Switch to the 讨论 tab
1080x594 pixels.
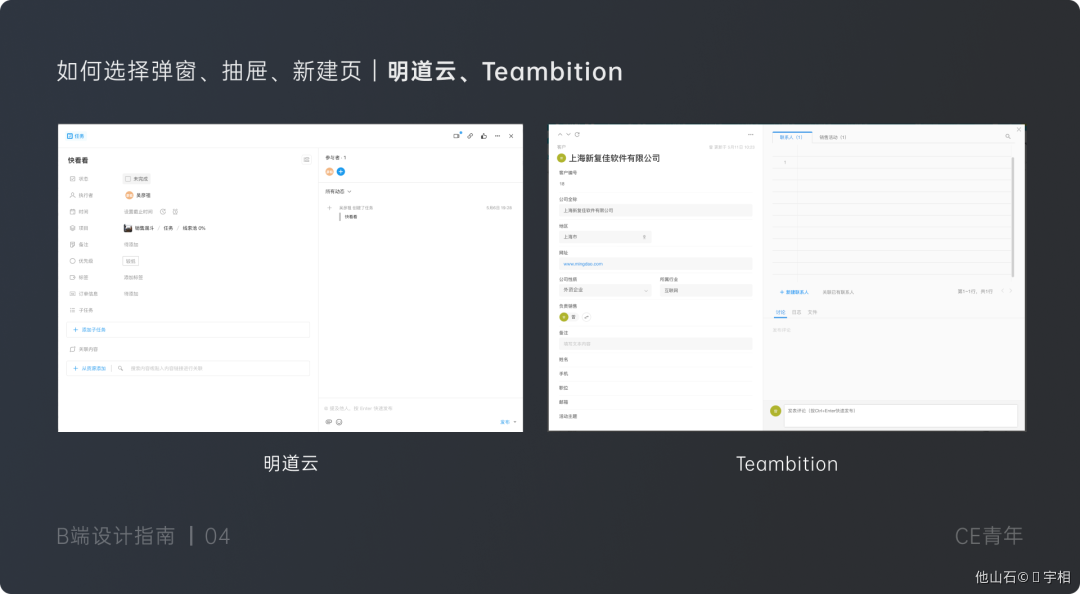(780, 312)
